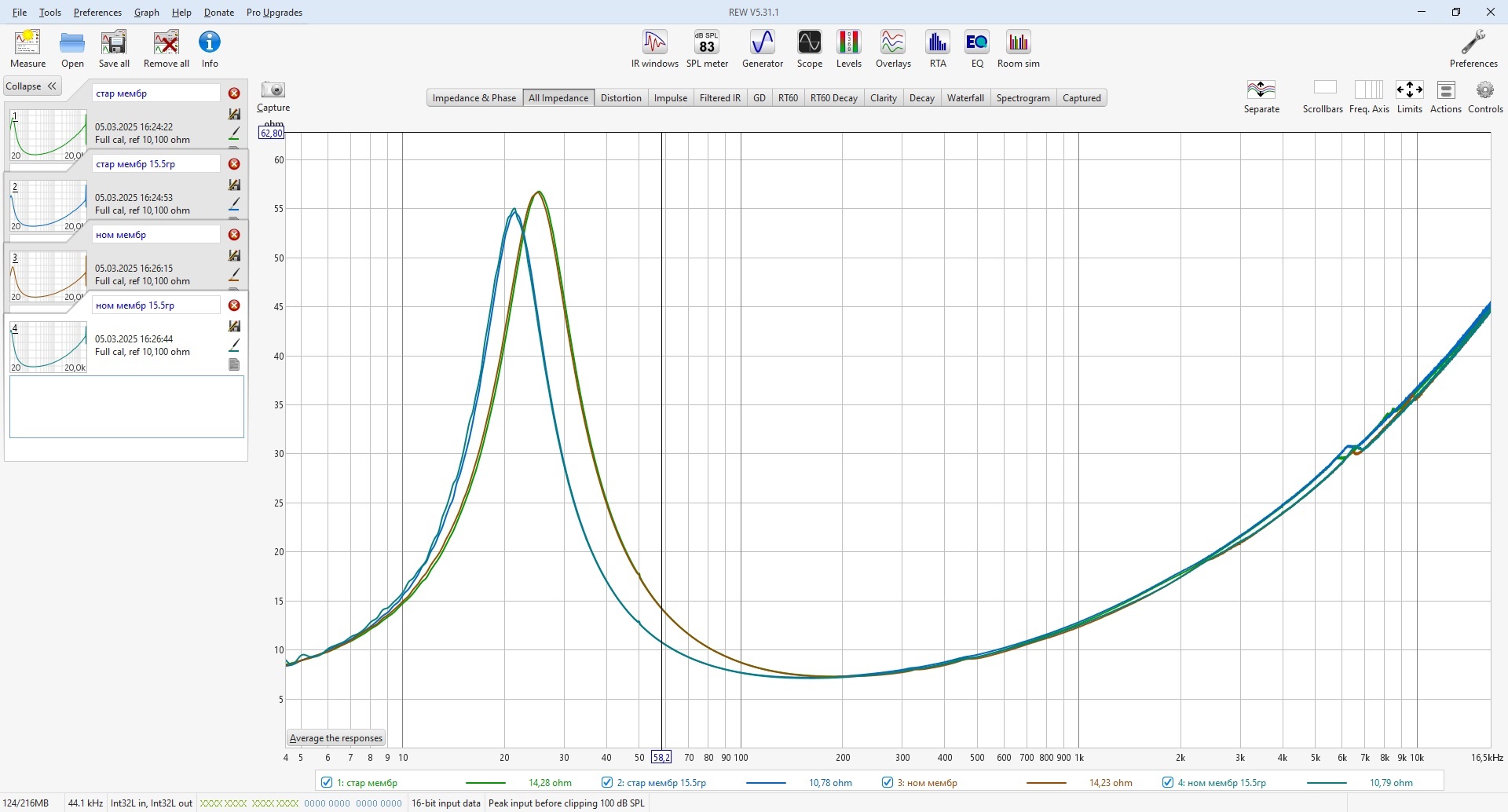The height and width of the screenshot is (812, 1508).
Task: Switch to the Spectrogram tab
Action: pyautogui.click(x=1023, y=98)
